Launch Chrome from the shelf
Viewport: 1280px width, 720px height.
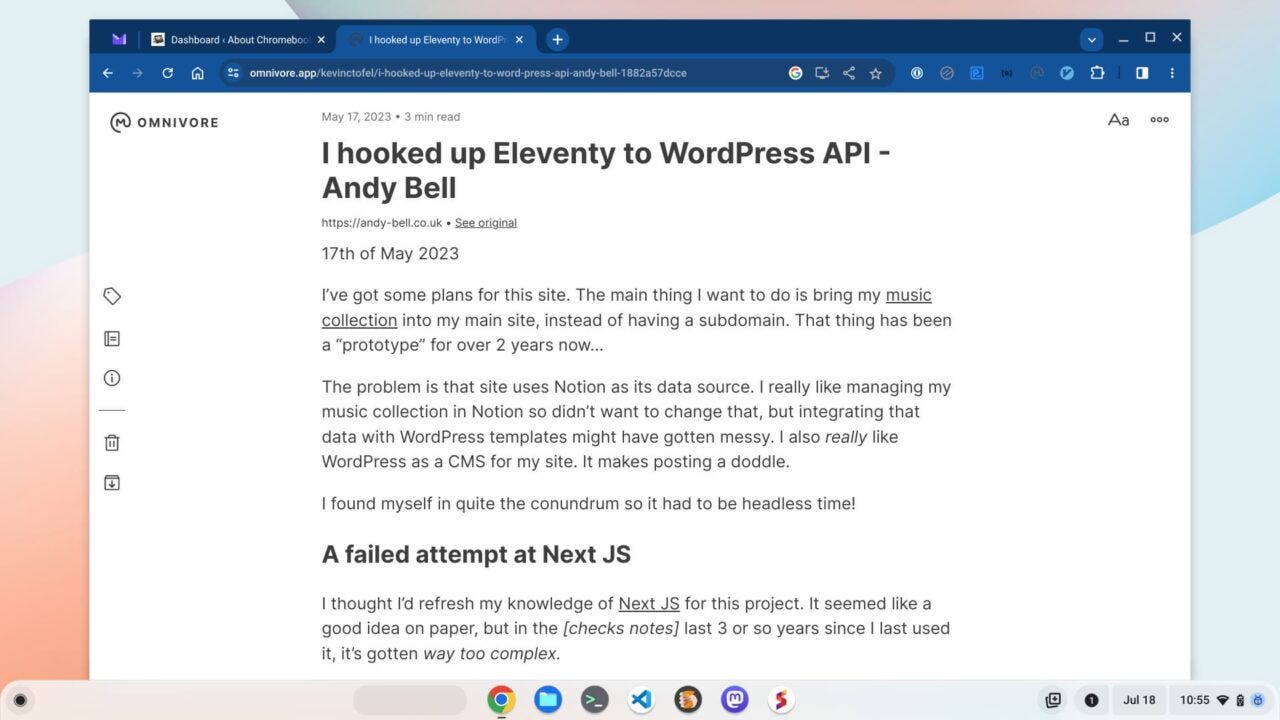tap(501, 700)
